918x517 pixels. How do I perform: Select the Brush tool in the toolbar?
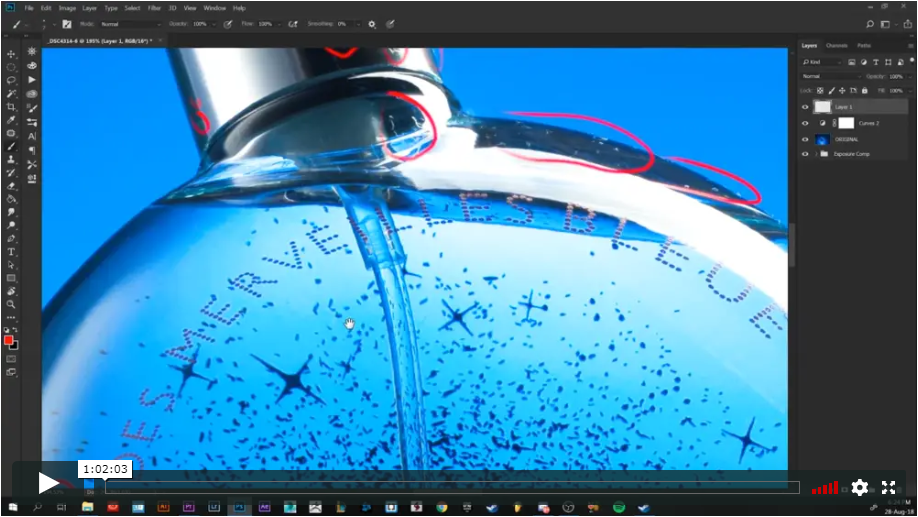[11, 146]
